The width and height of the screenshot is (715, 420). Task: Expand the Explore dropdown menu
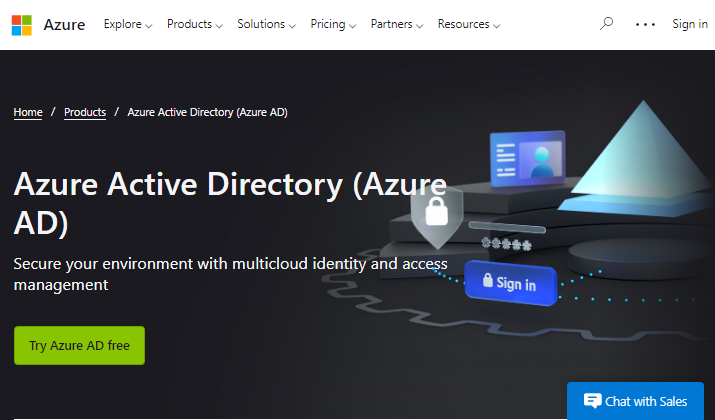pos(128,24)
